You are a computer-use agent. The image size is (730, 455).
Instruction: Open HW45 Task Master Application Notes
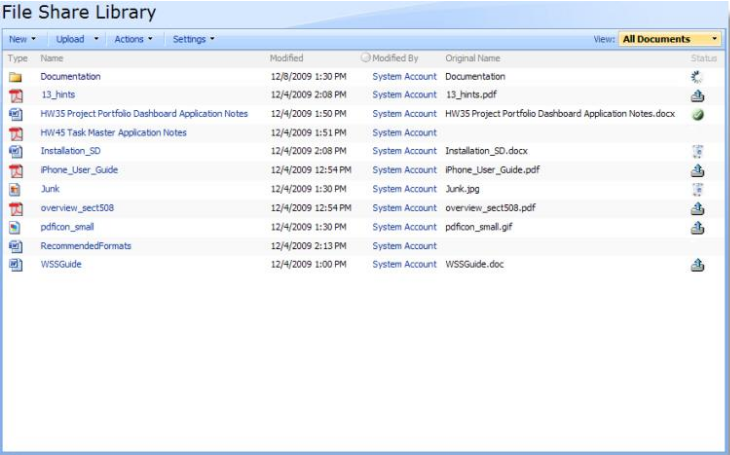tap(113, 133)
